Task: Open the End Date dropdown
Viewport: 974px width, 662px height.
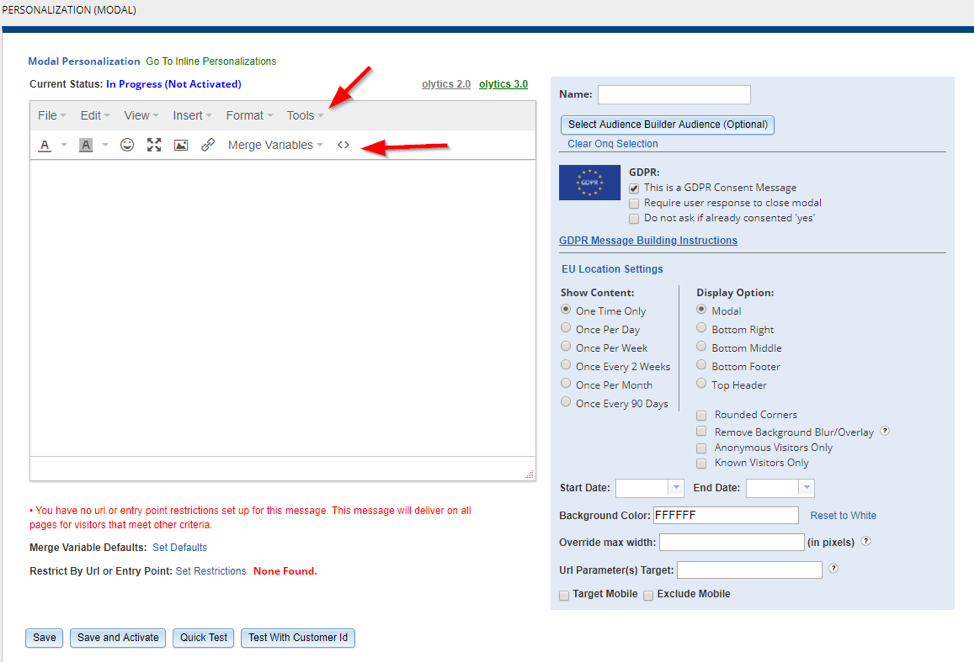Action: (806, 488)
